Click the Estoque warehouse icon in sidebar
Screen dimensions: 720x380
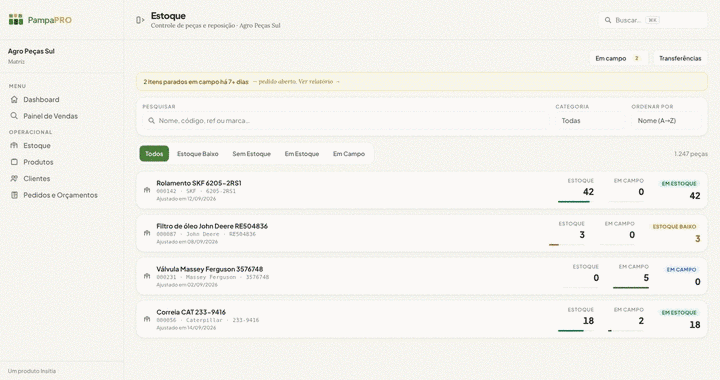pyautogui.click(x=14, y=145)
